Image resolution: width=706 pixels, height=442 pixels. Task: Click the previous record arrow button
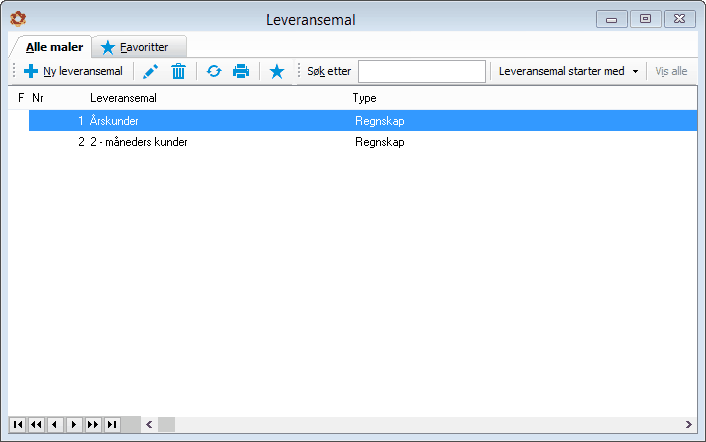[55, 424]
